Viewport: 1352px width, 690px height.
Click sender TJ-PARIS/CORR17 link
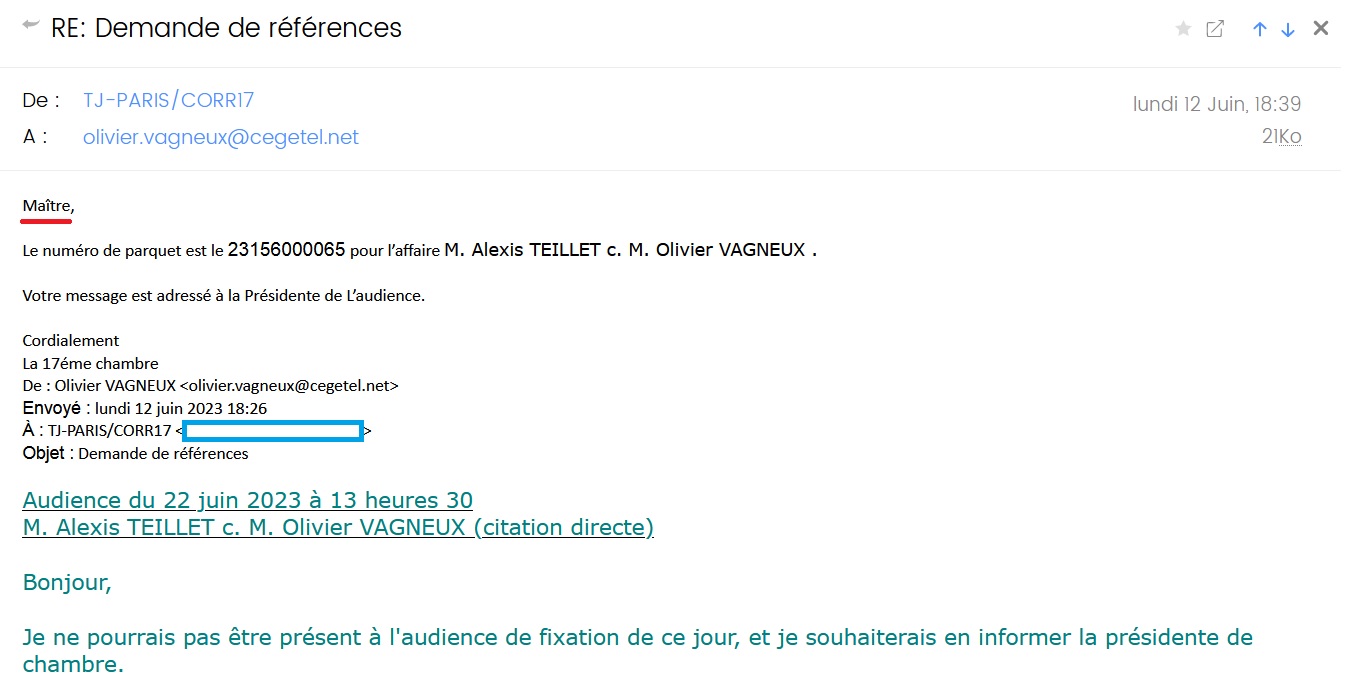coord(168,100)
